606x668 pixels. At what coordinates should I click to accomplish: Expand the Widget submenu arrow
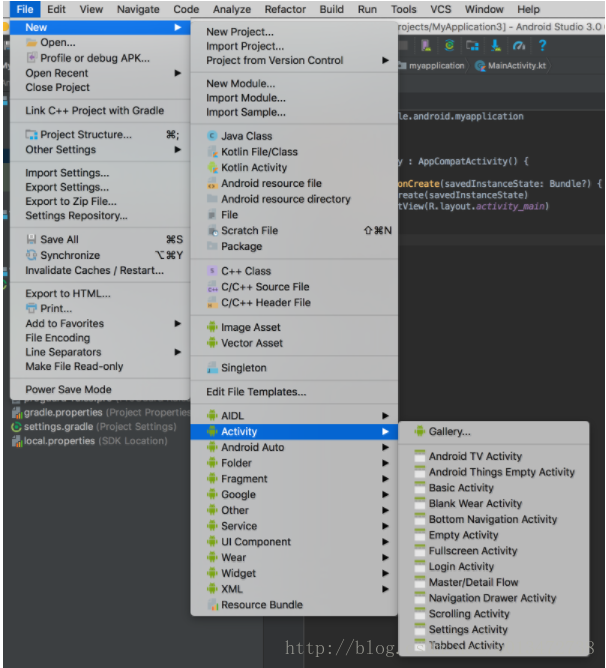385,573
